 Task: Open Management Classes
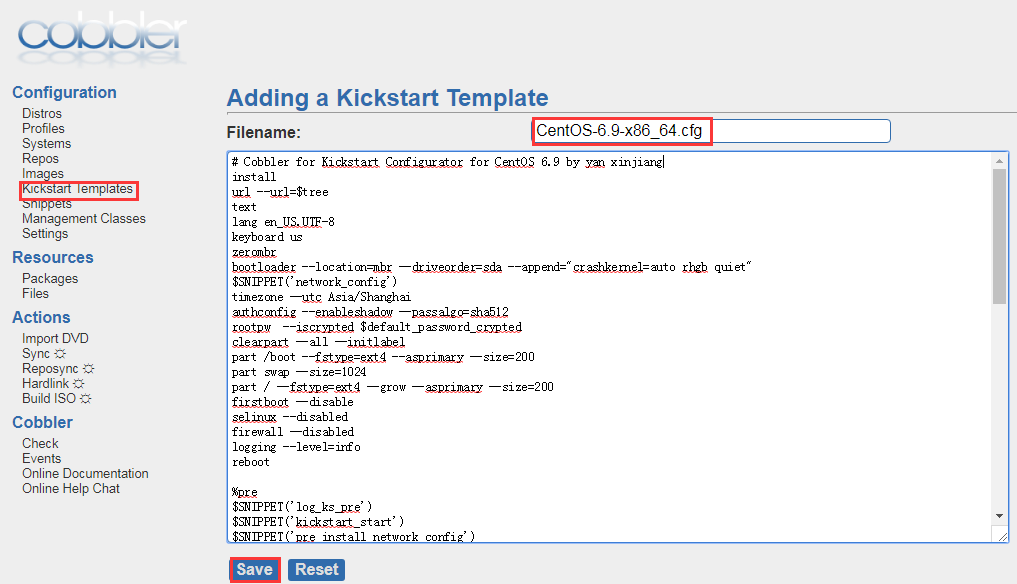tap(84, 219)
